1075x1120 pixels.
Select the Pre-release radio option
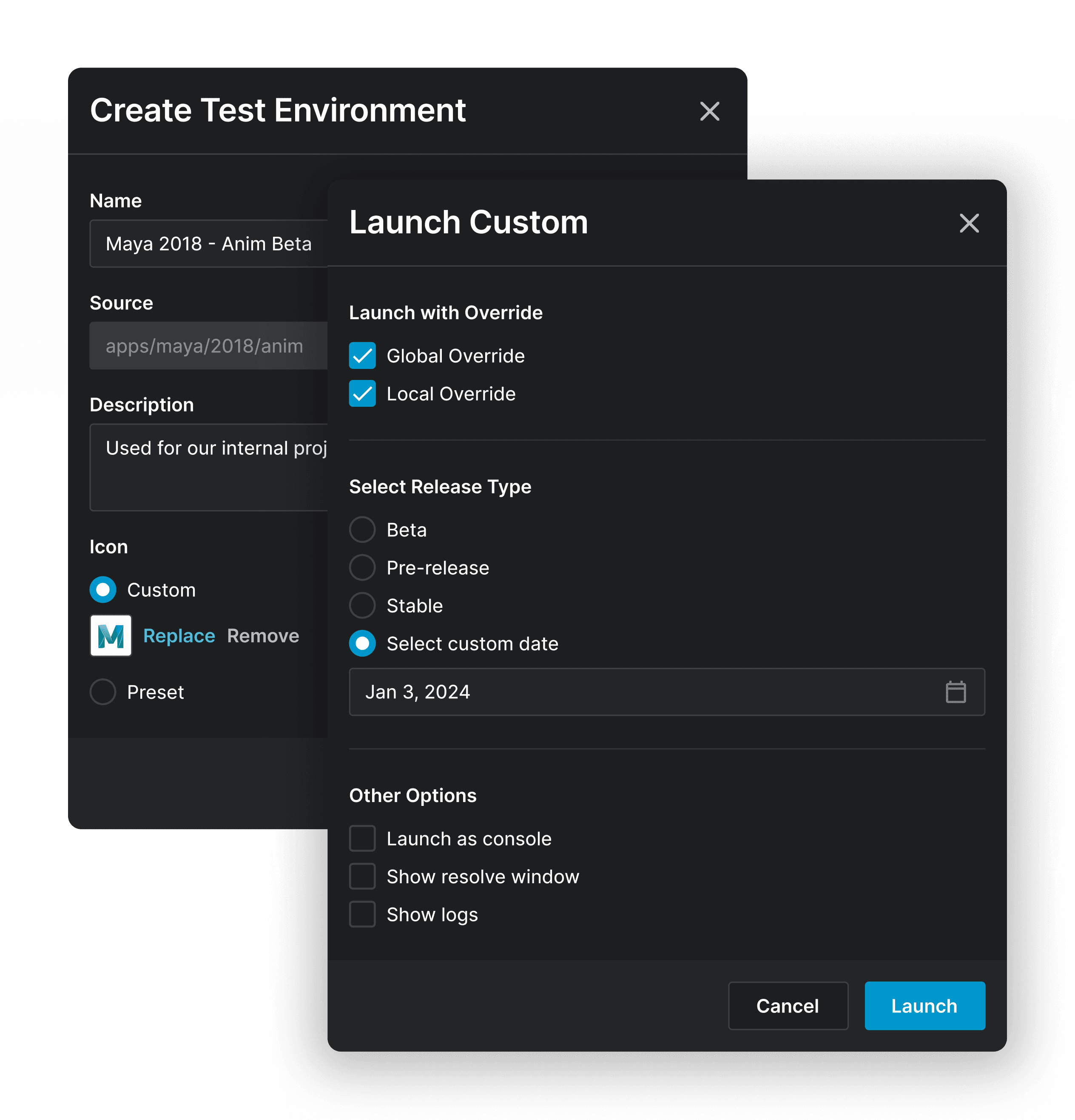(362, 567)
